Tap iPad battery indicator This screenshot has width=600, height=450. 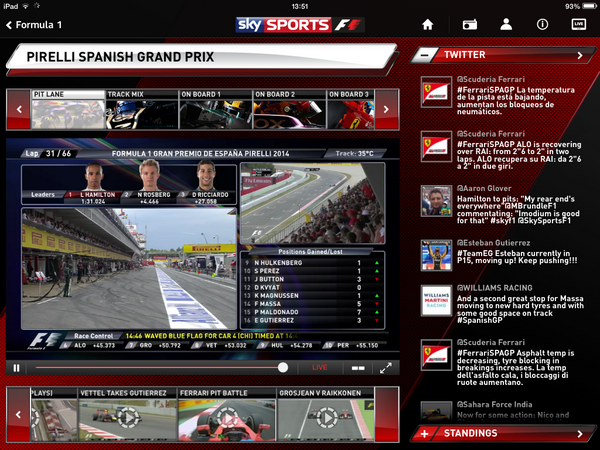[x=589, y=6]
